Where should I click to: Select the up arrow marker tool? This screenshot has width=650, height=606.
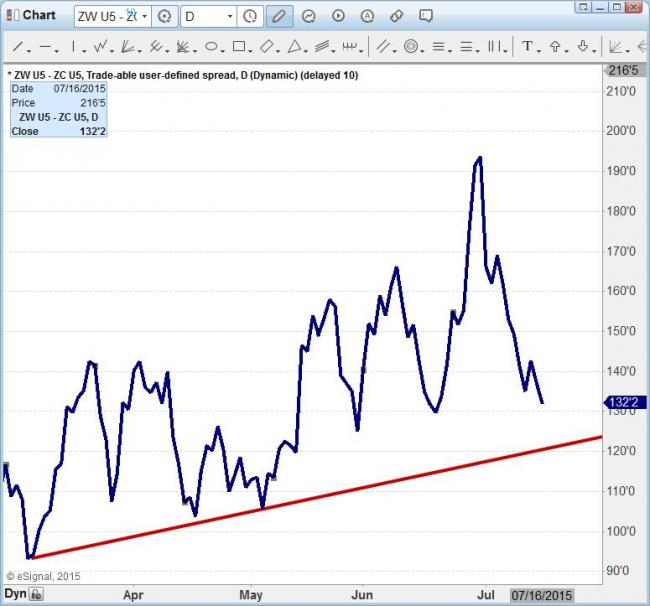coord(555,46)
